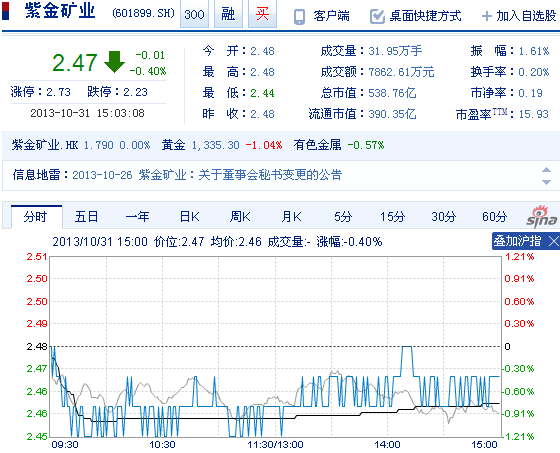The image size is (560, 453).
Task: Close the 叠加沪指 overlay with X
Action: (553, 241)
